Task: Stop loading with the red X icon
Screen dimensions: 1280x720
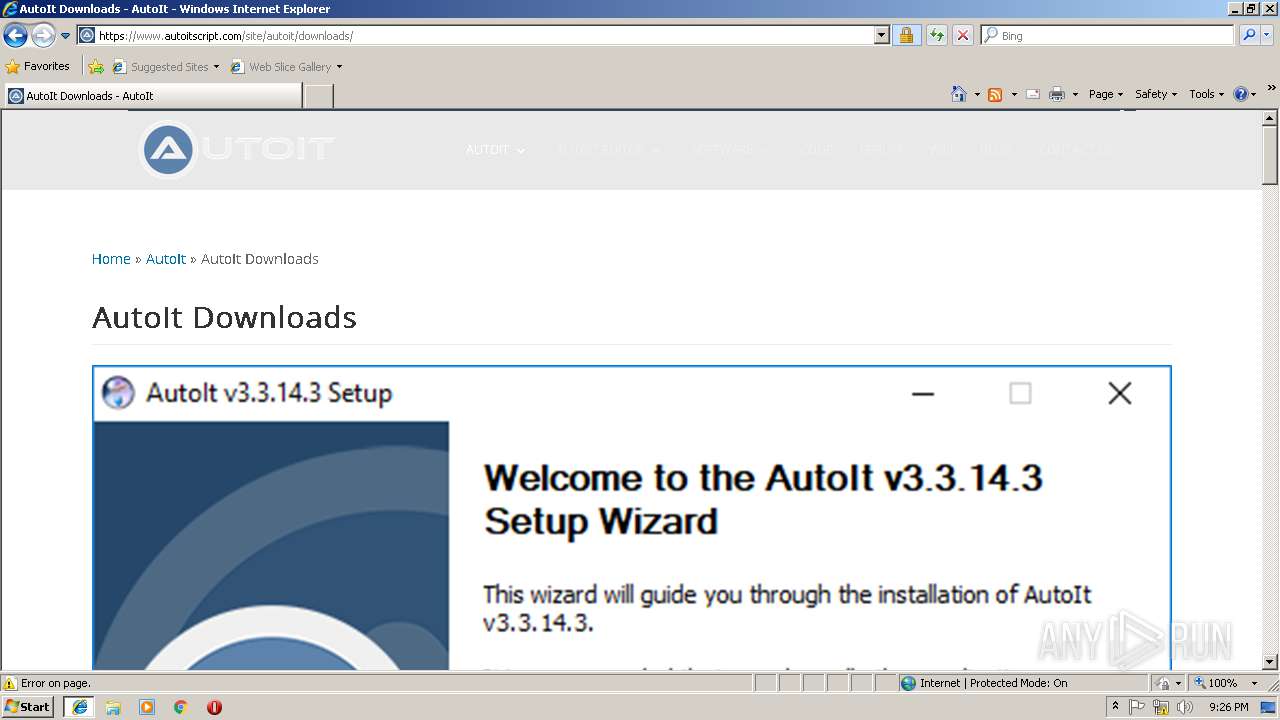Action: pos(962,36)
